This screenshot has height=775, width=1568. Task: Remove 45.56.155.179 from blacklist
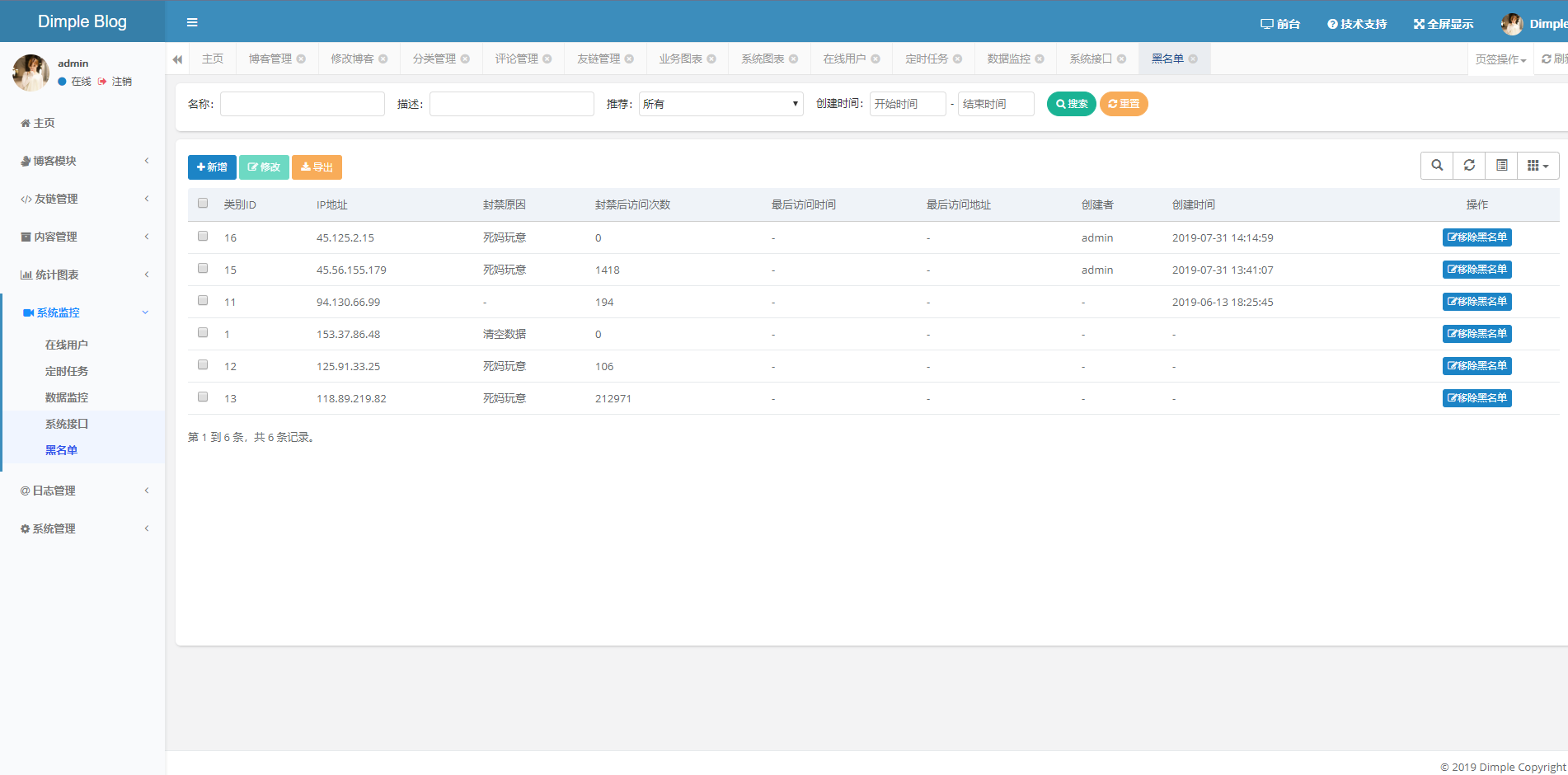coord(1476,270)
